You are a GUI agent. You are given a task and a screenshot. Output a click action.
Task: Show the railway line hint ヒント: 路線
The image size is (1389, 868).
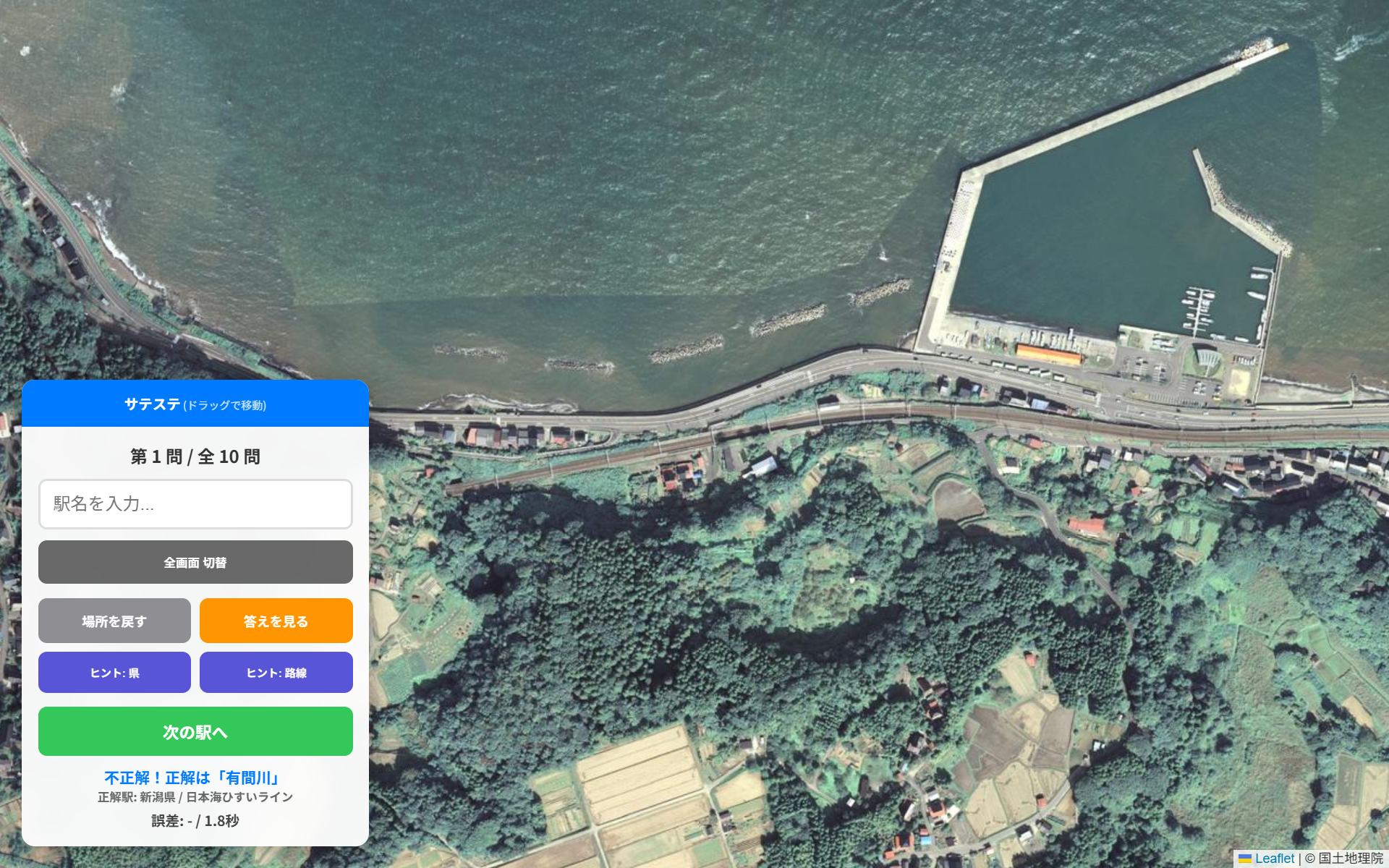(276, 672)
